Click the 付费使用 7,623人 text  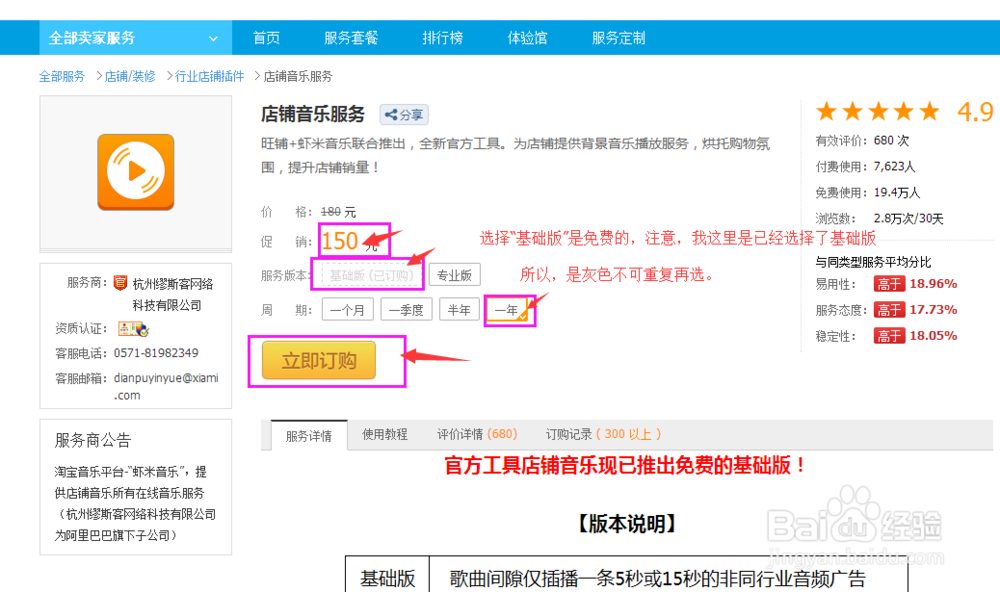pyautogui.click(x=865, y=166)
